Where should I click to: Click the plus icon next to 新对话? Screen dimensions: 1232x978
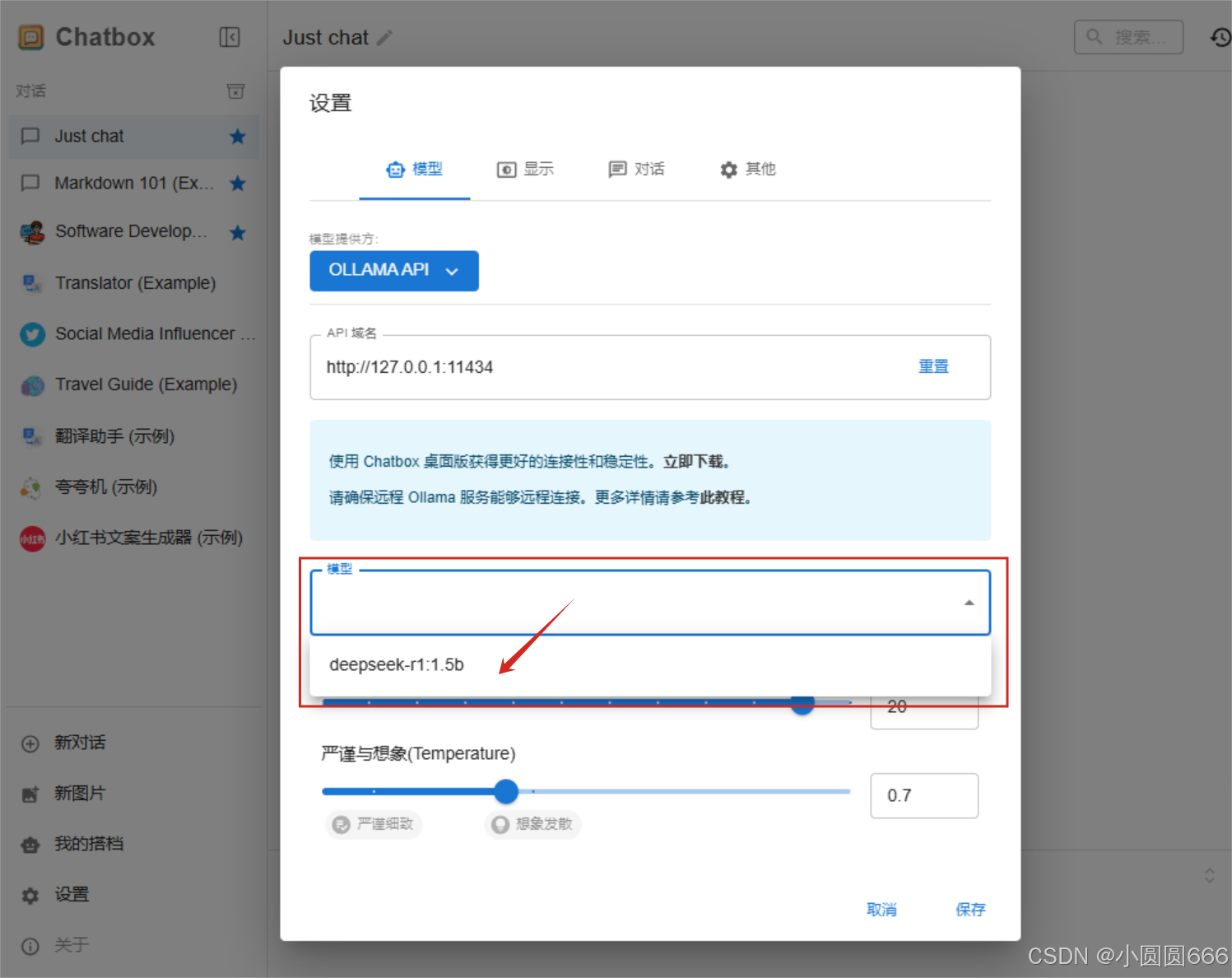pos(30,743)
